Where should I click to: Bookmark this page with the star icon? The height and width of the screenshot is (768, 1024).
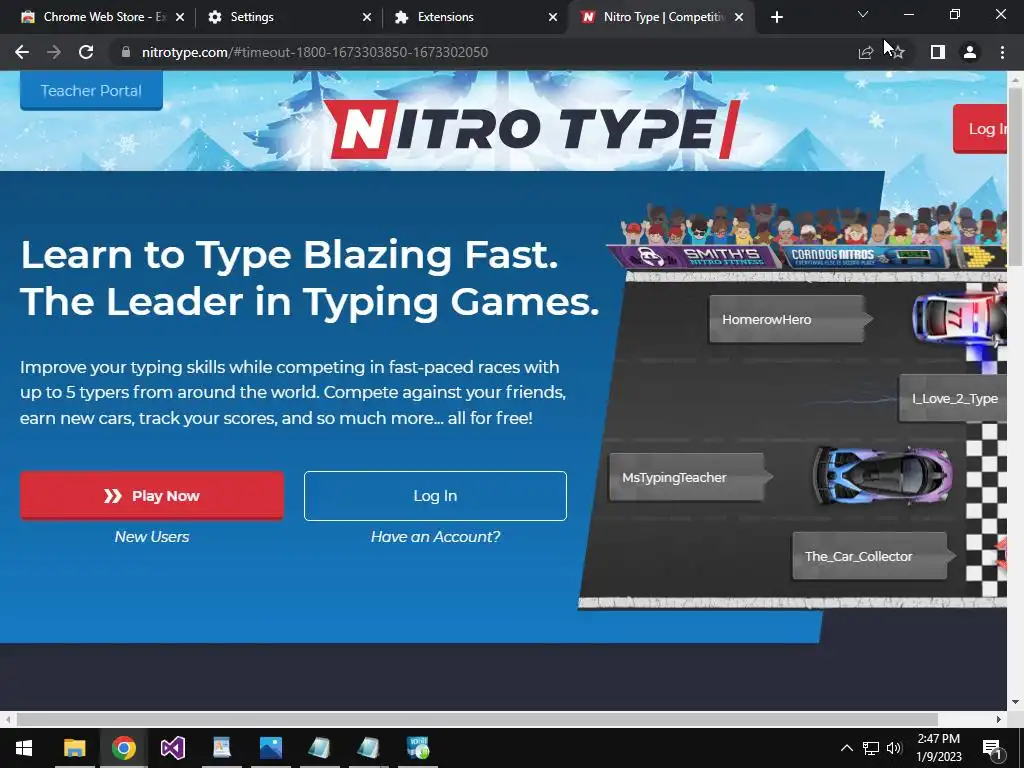tap(899, 52)
